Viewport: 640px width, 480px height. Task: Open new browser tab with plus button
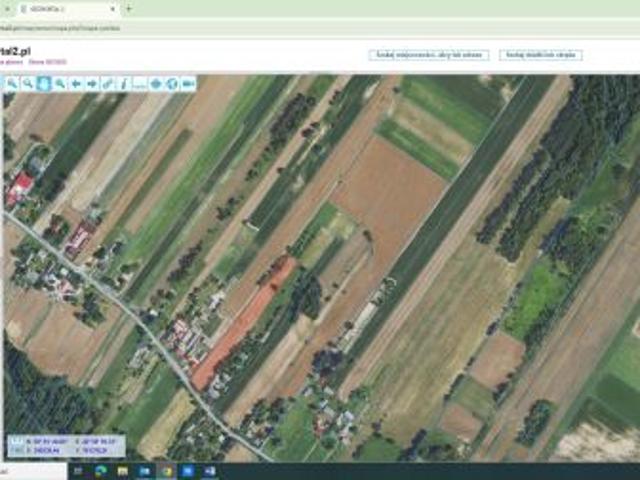(x=129, y=8)
